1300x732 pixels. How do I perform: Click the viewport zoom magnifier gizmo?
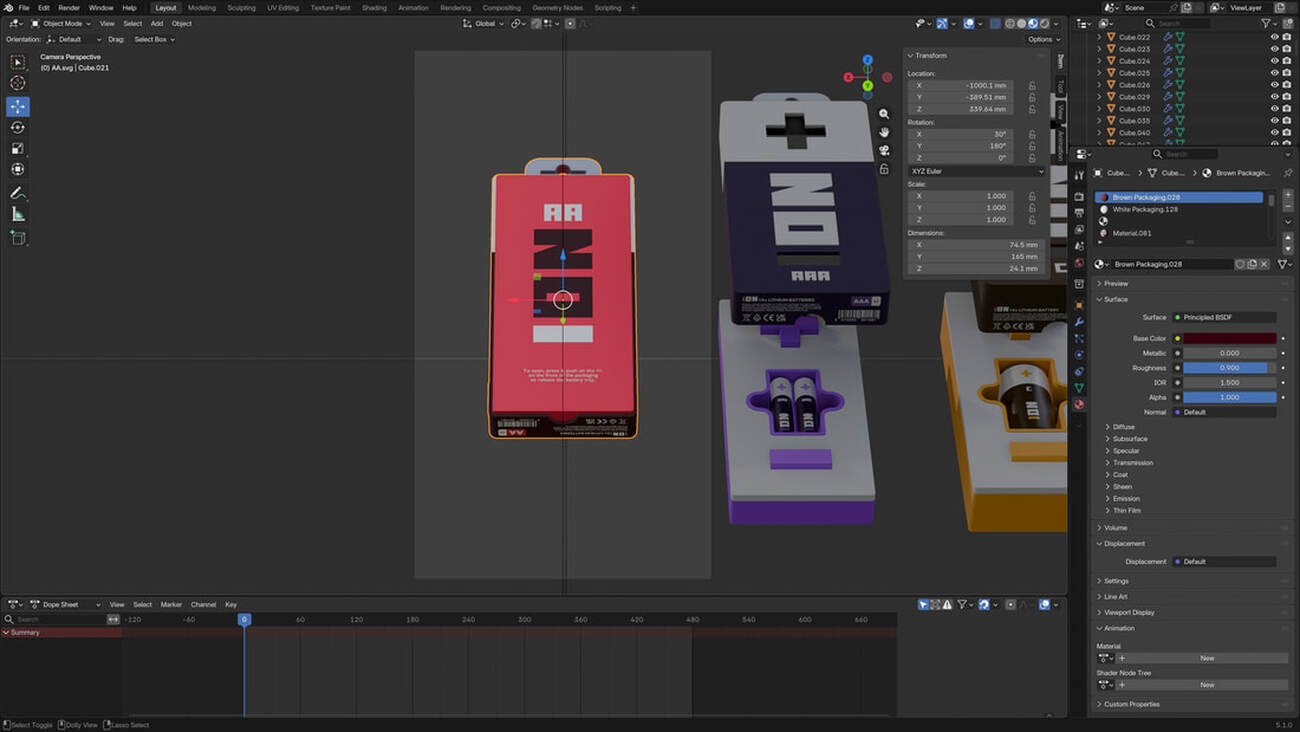tap(884, 115)
